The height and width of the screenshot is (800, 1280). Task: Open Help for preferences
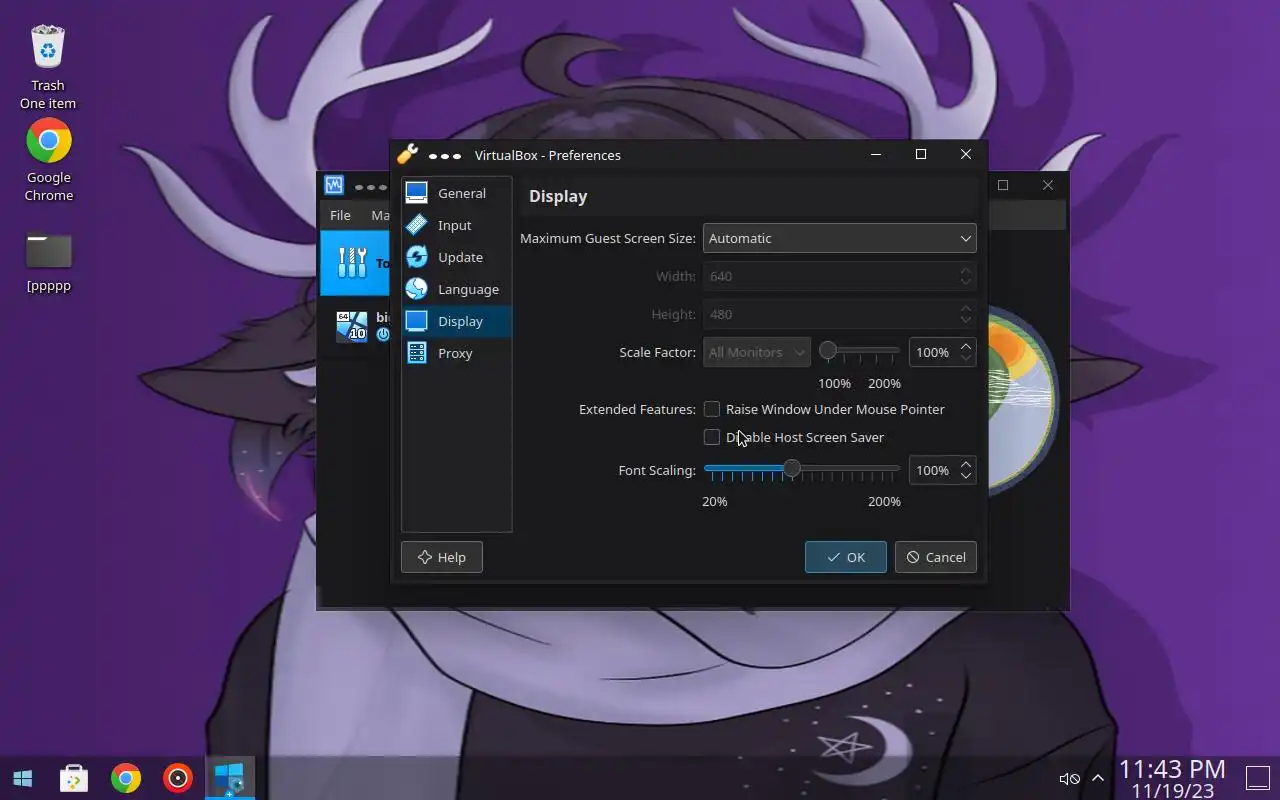(441, 557)
